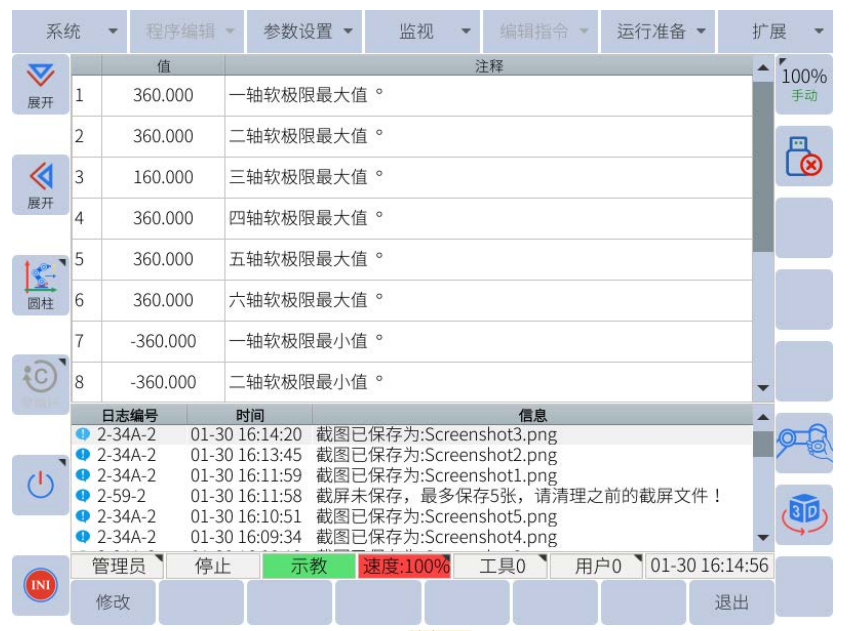Click the red leftward expand icon
Image resolution: width=855 pixels, height=631 pixels.
(40, 184)
